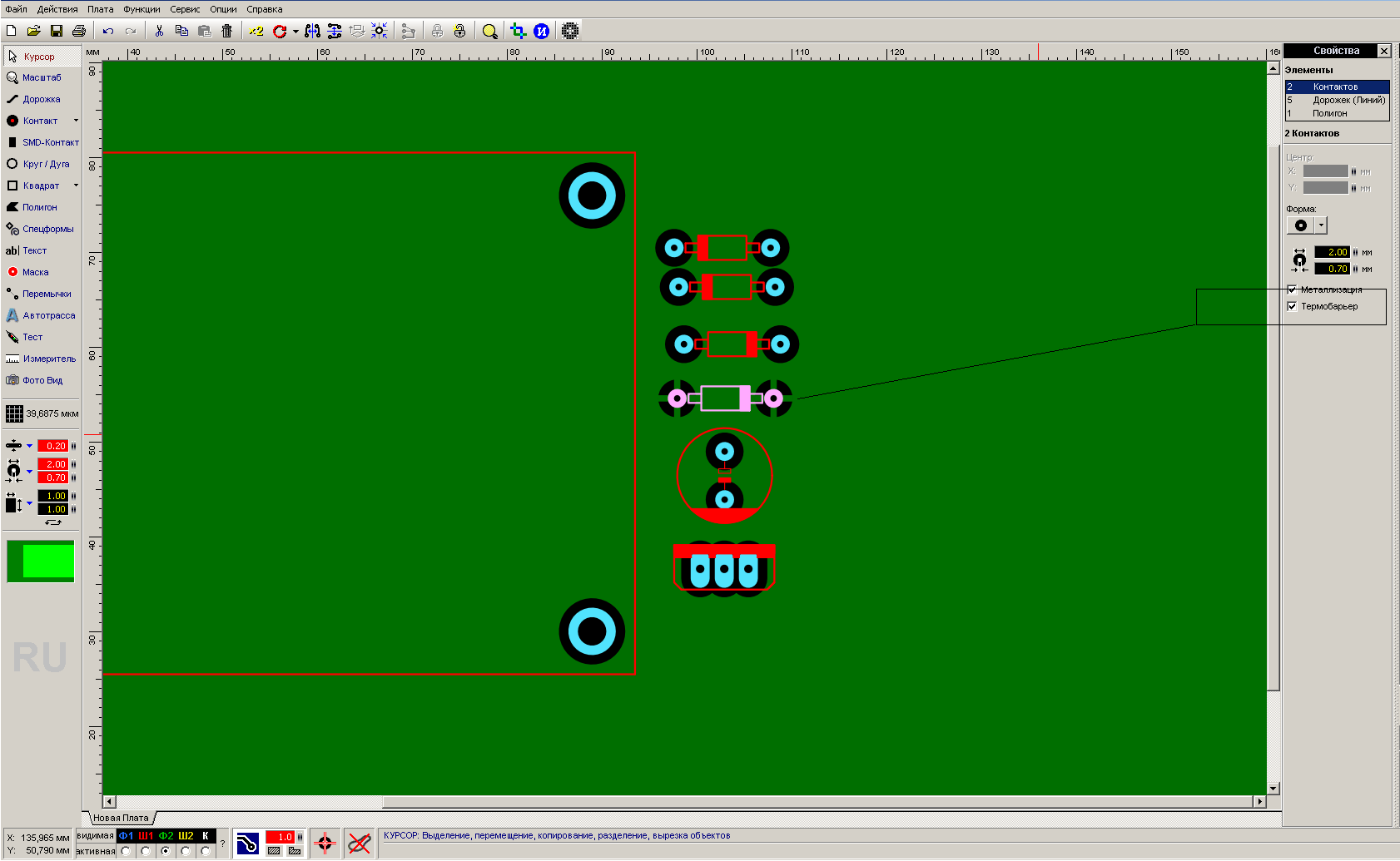The width and height of the screenshot is (1400, 861).
Task: Activate layer Ш1 radio button
Action: [x=146, y=851]
